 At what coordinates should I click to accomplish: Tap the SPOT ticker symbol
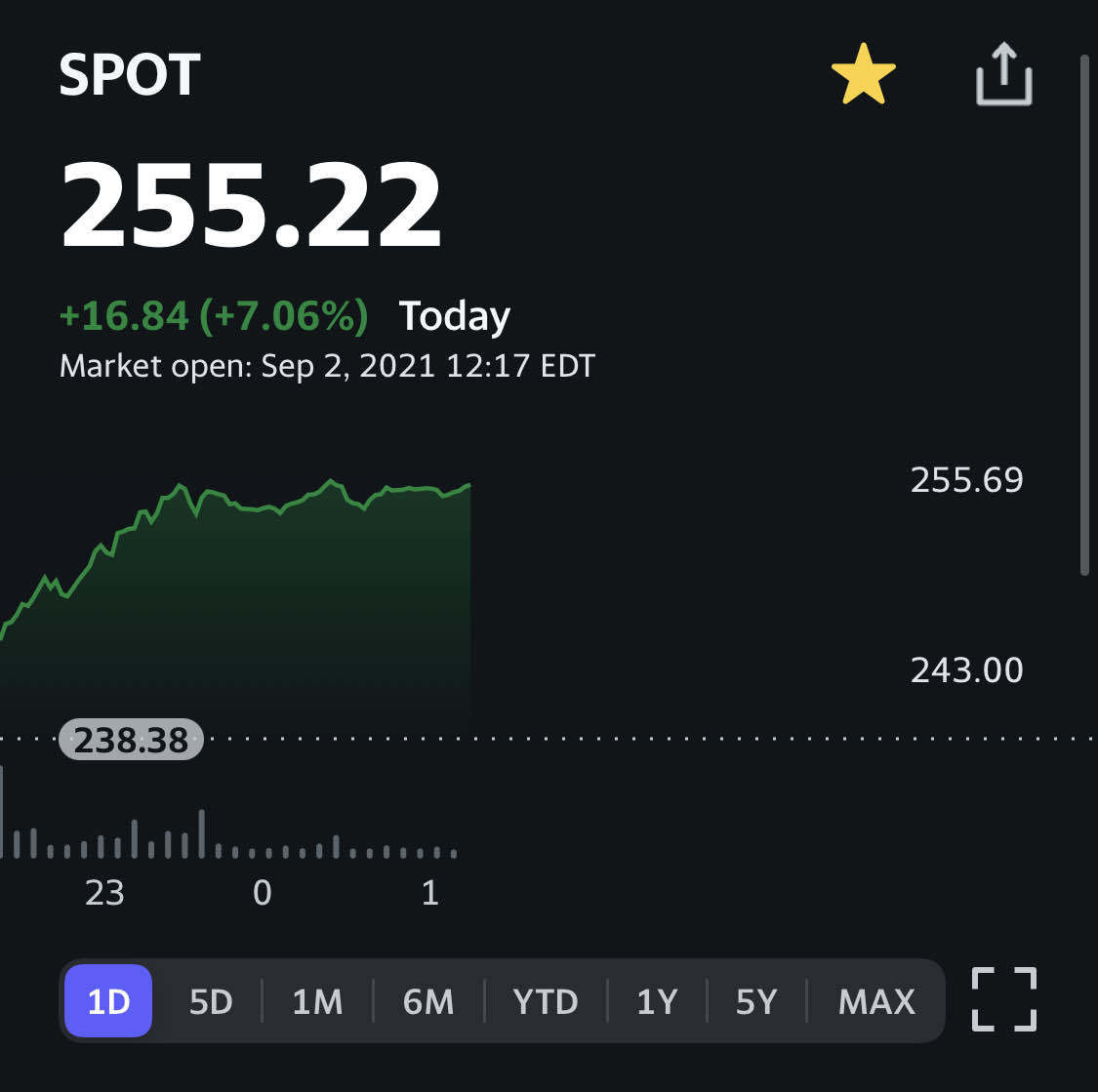[x=130, y=75]
